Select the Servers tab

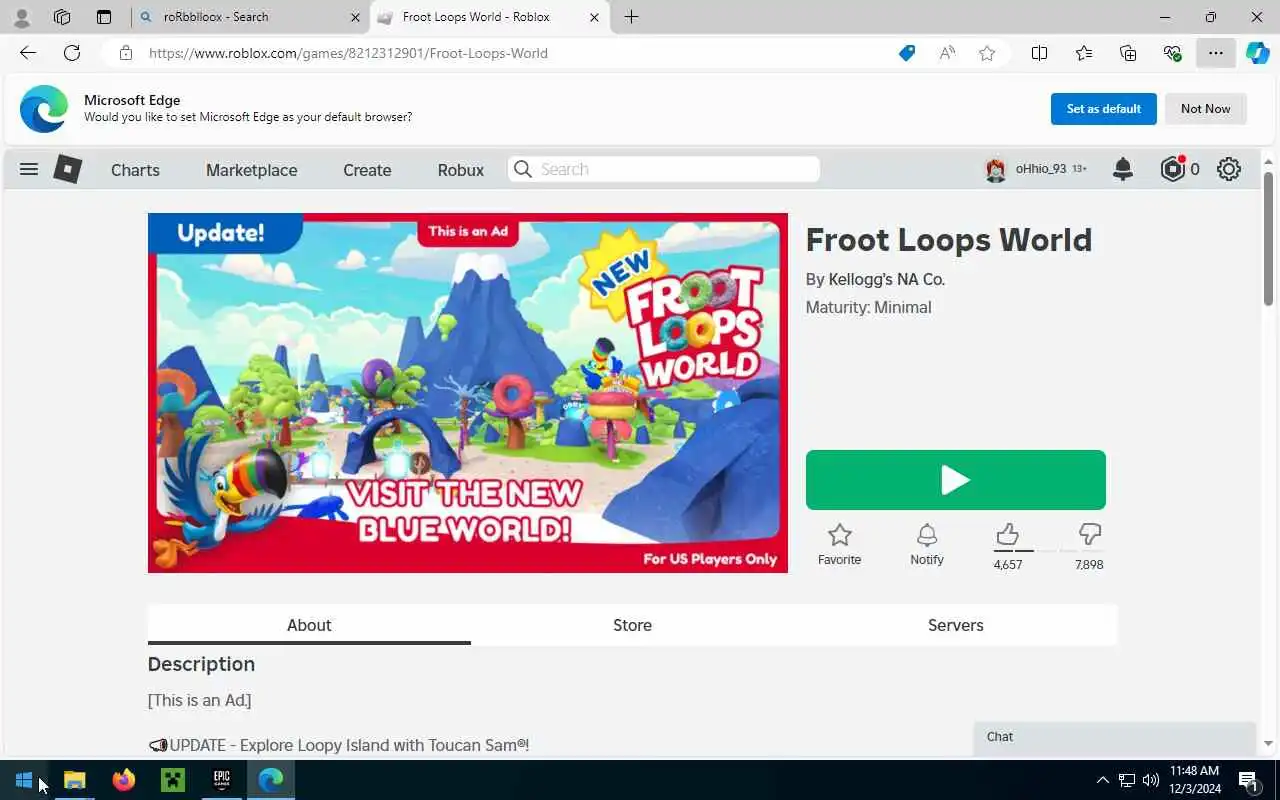956,625
